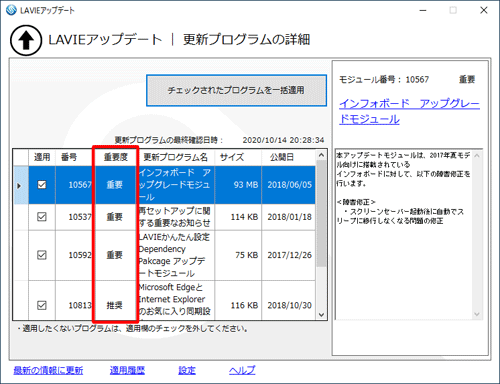The width and height of the screenshot is (500, 384).
Task: Click the LAVIE update up-arrow icon
Action: point(26,40)
